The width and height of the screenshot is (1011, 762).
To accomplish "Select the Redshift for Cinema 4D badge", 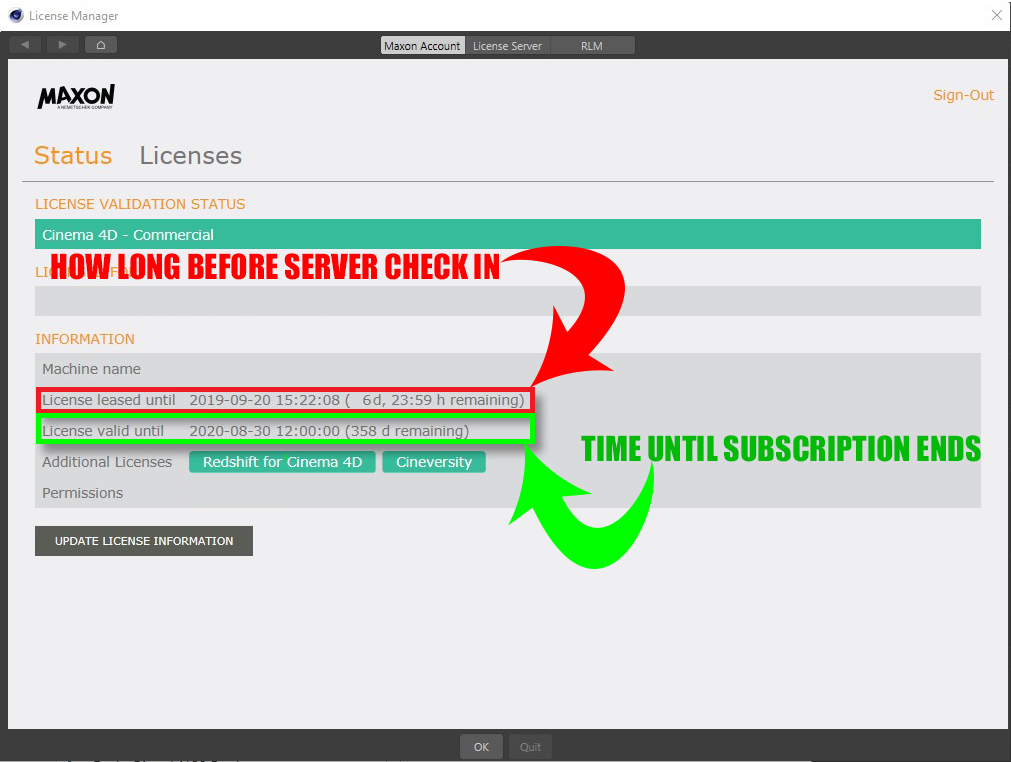I will point(282,462).
